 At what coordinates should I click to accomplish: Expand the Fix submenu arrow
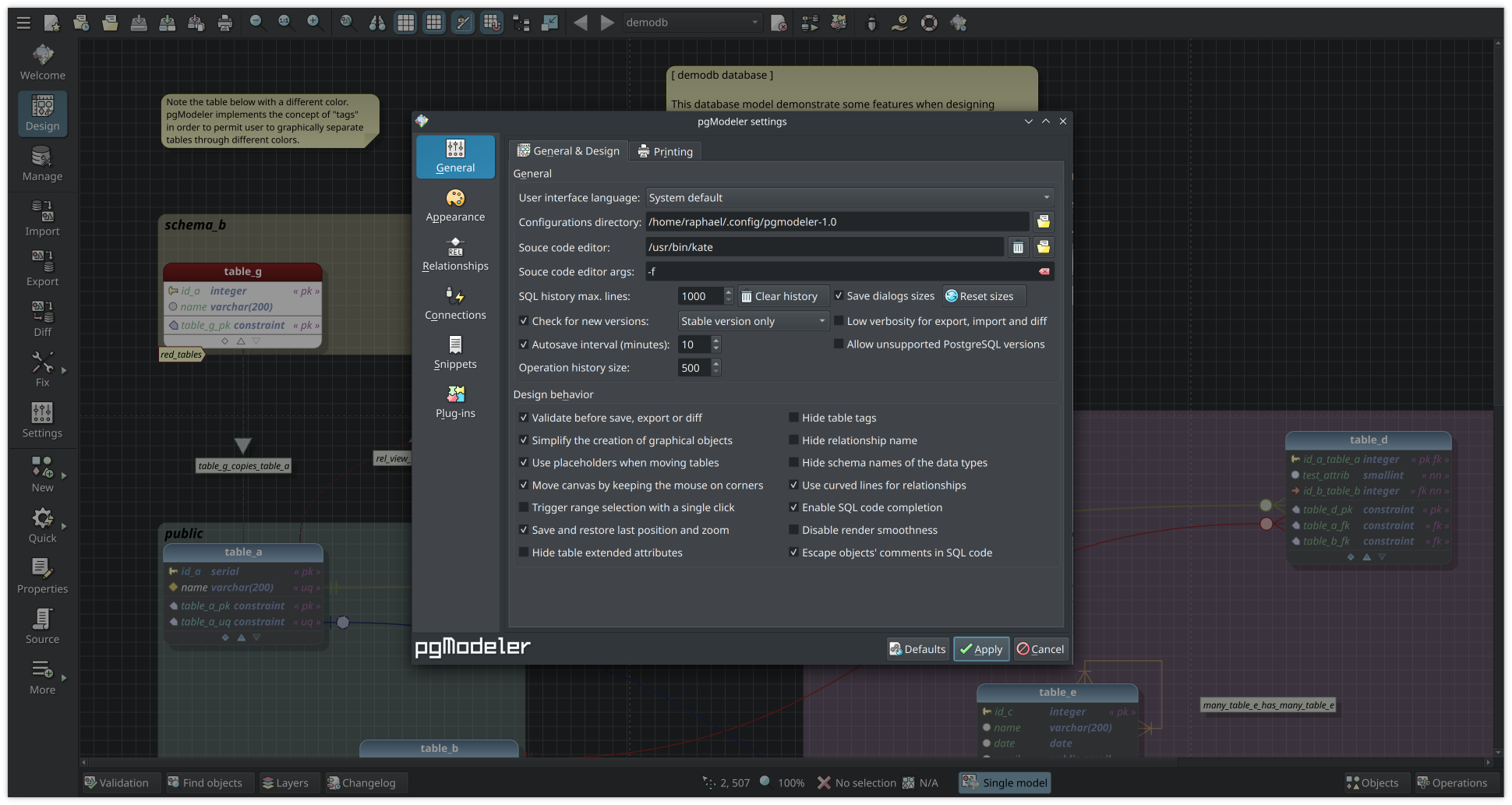point(64,371)
